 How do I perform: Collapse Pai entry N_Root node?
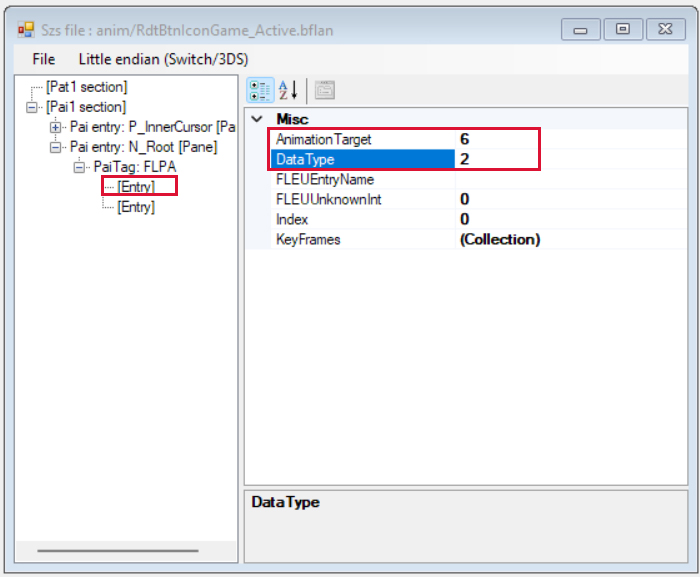(x=55, y=147)
